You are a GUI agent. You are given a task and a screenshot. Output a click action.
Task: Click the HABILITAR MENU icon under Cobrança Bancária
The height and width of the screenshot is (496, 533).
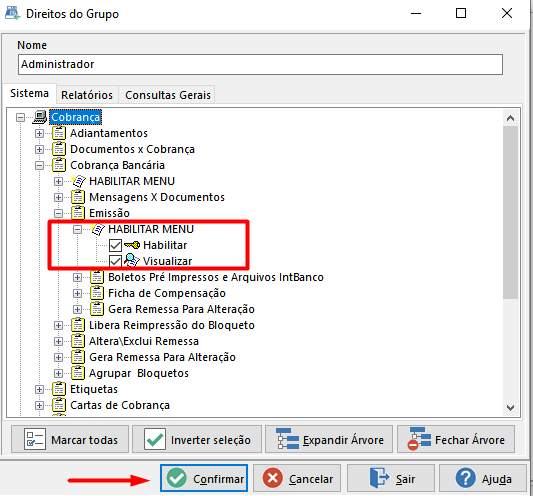[x=79, y=181]
